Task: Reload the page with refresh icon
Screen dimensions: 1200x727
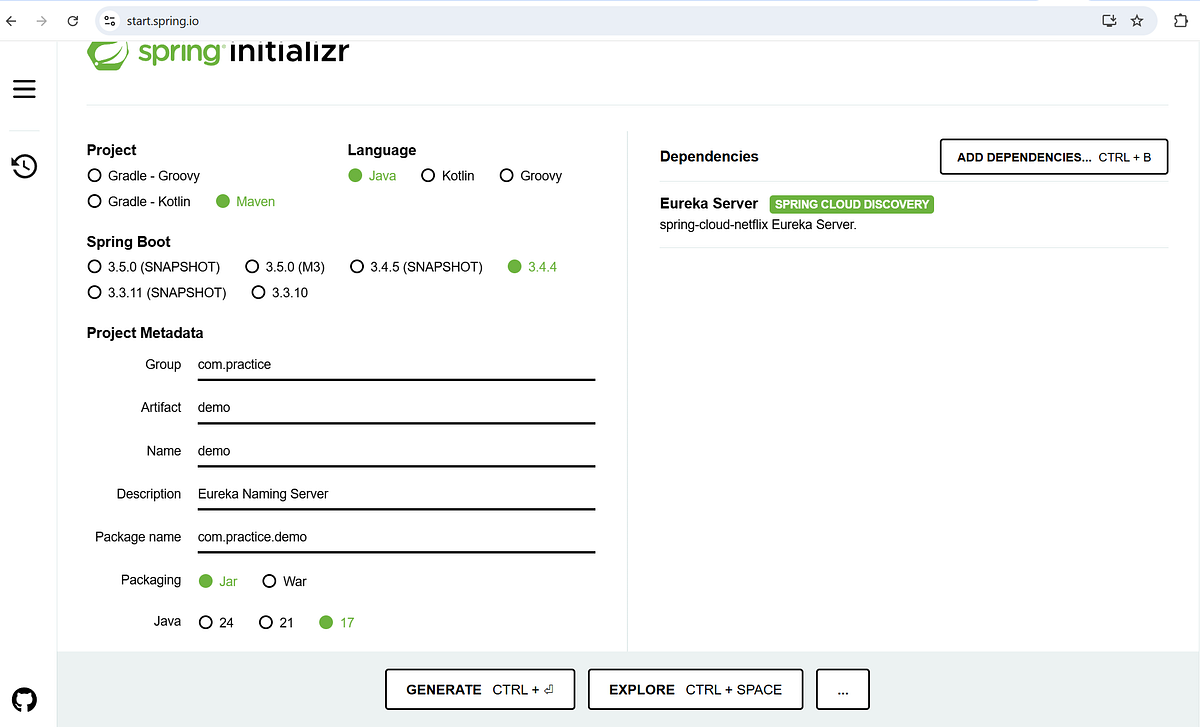Action: [x=75, y=20]
